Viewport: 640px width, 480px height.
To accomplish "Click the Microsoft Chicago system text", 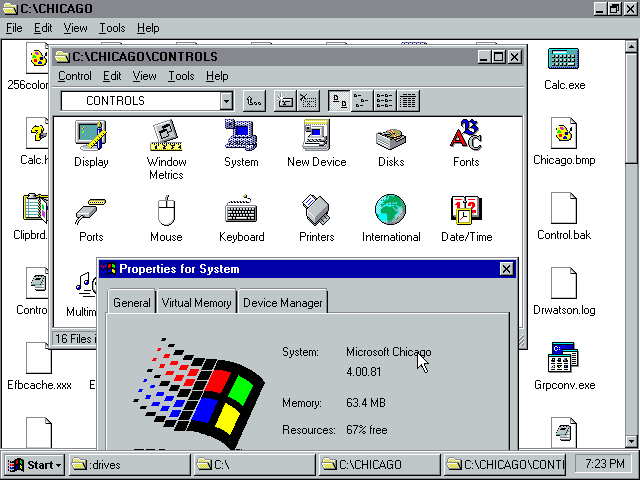I will click(388, 352).
